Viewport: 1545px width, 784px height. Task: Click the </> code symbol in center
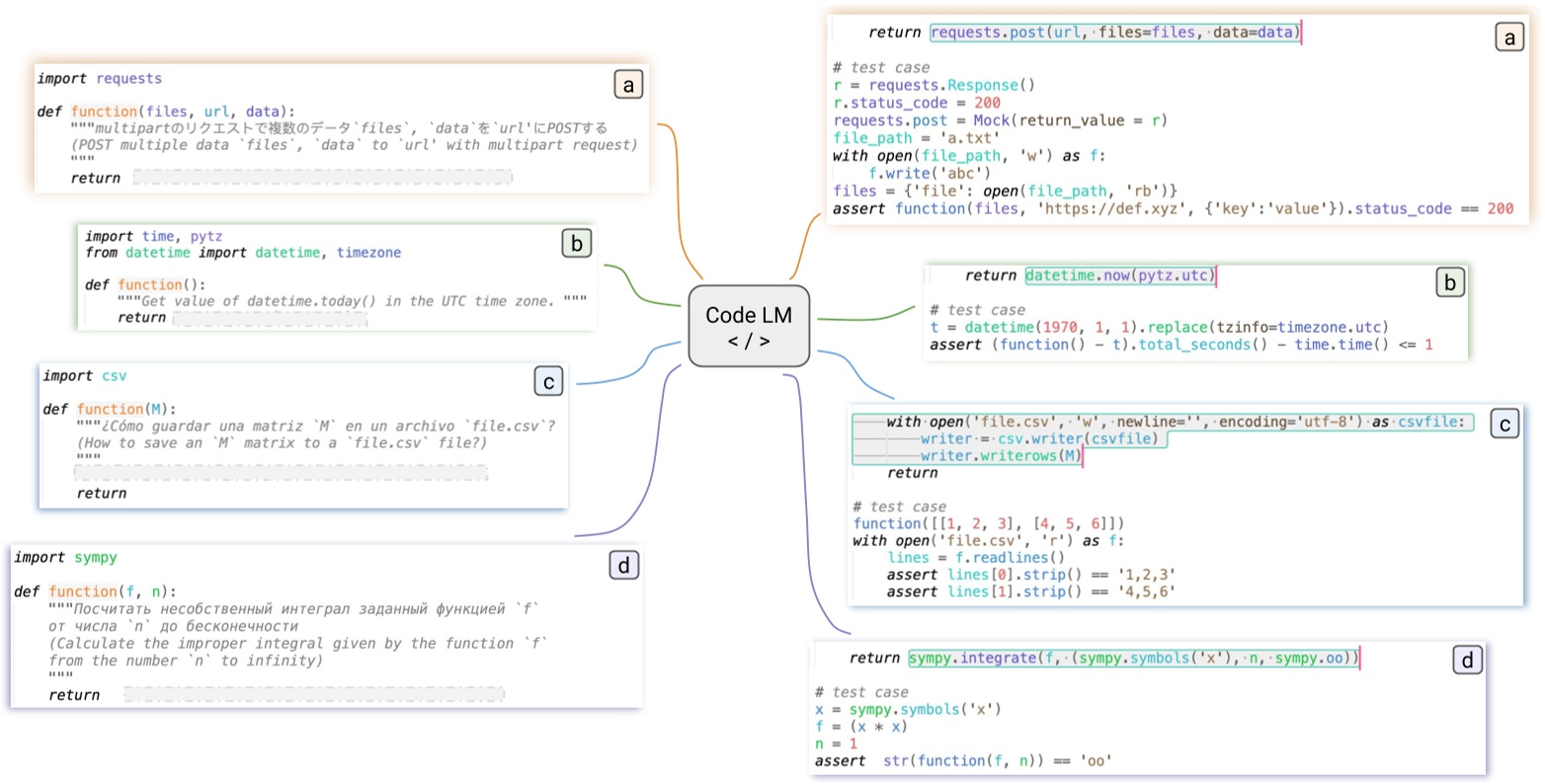[748, 342]
